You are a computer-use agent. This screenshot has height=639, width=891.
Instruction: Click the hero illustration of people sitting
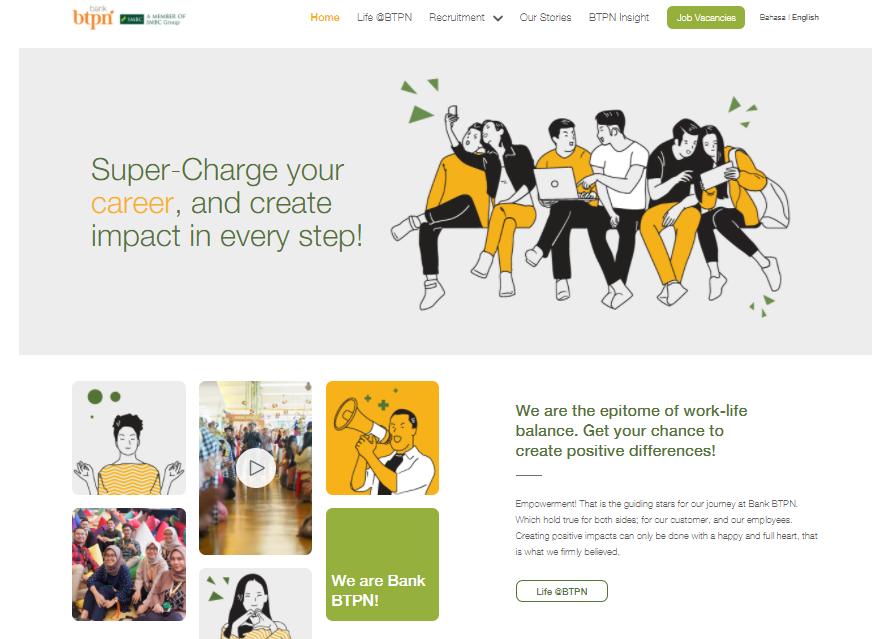(x=590, y=199)
